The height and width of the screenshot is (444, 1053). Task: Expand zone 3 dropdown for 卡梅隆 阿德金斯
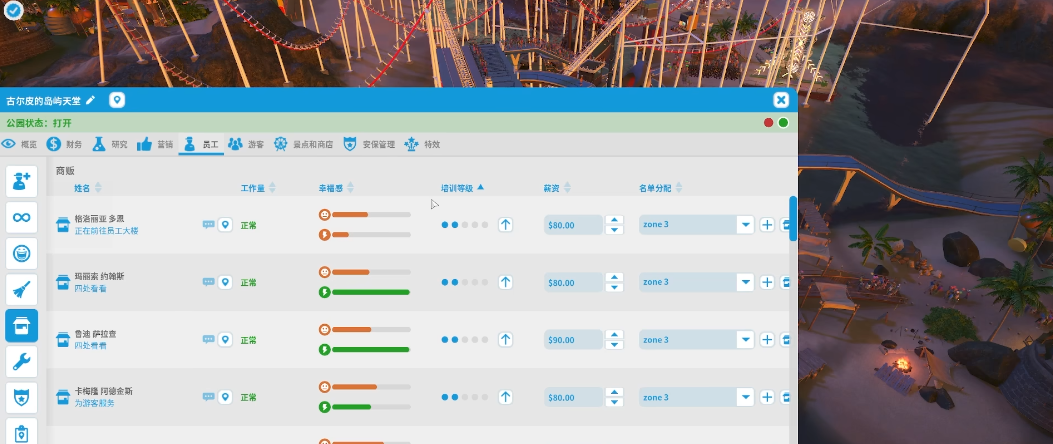point(745,398)
